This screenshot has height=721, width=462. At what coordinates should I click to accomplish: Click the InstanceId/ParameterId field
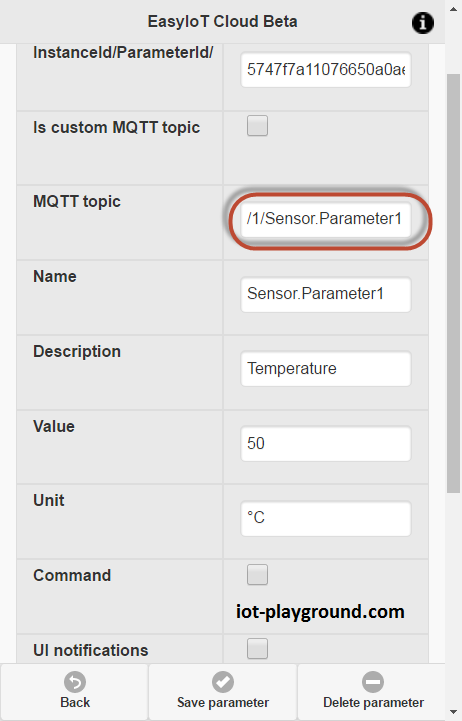(326, 69)
